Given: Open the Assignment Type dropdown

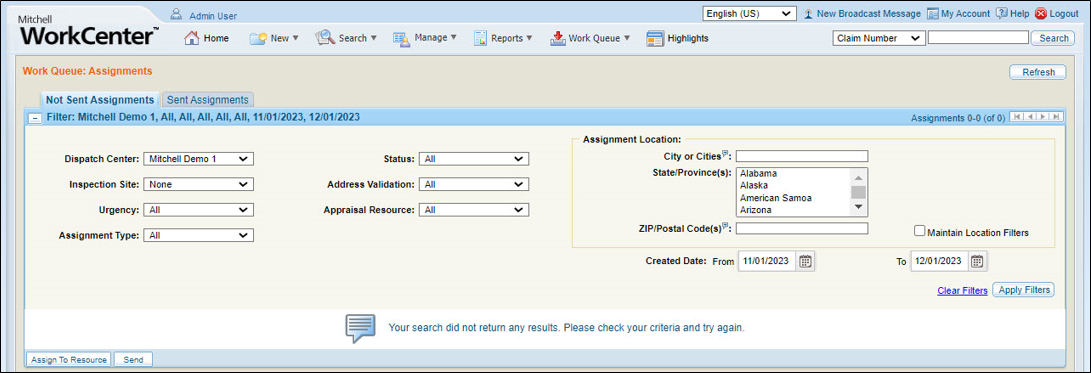Looking at the screenshot, I should coord(198,235).
